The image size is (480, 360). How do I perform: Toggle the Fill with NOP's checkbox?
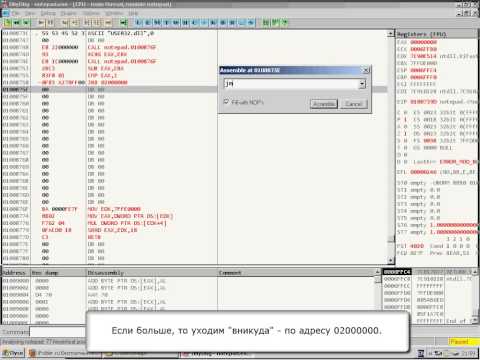pyautogui.click(x=226, y=101)
